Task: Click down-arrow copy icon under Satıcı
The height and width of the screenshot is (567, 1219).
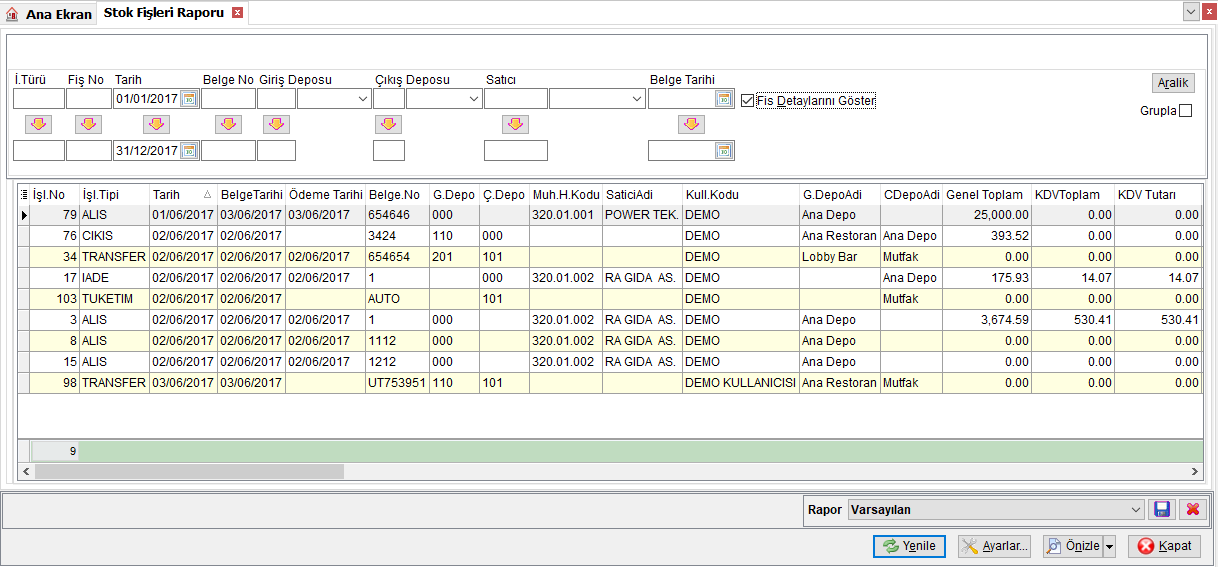Action: (x=515, y=124)
